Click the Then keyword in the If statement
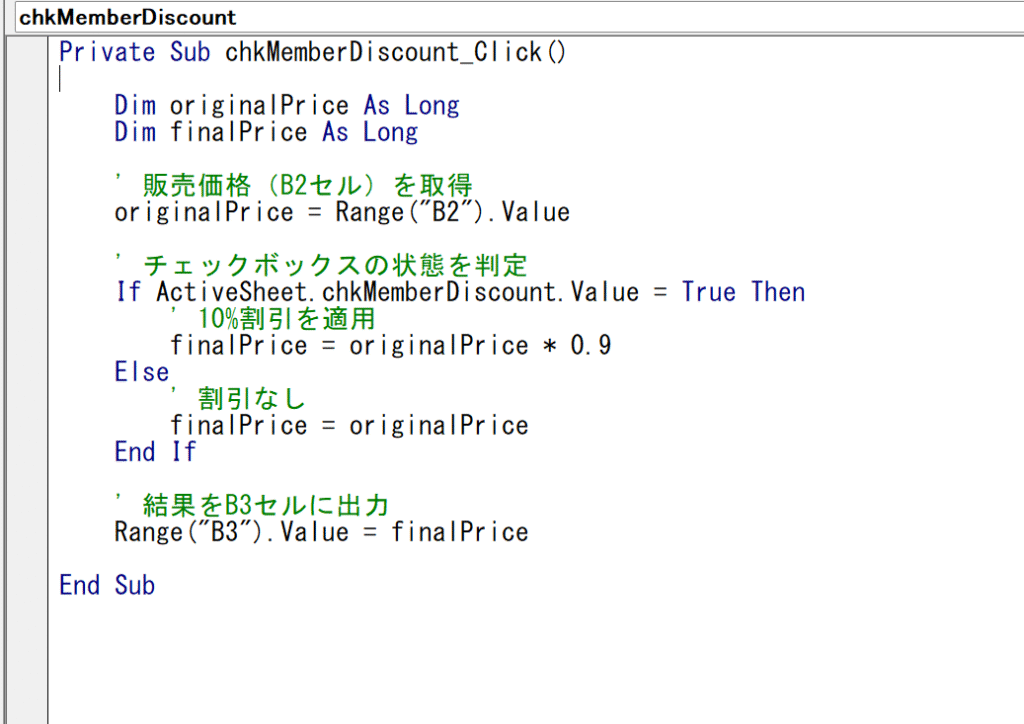The image size is (1024, 724). (778, 293)
